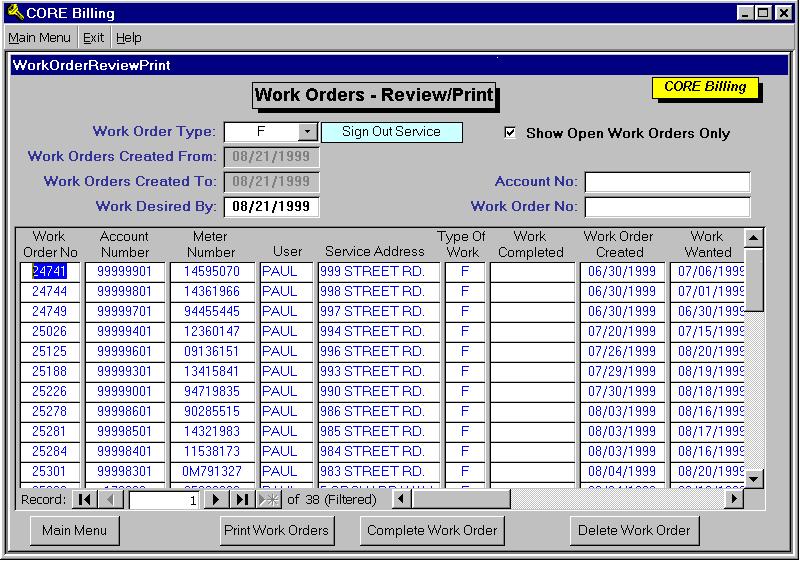
Task: Click Print Work Orders button
Action: tap(277, 530)
